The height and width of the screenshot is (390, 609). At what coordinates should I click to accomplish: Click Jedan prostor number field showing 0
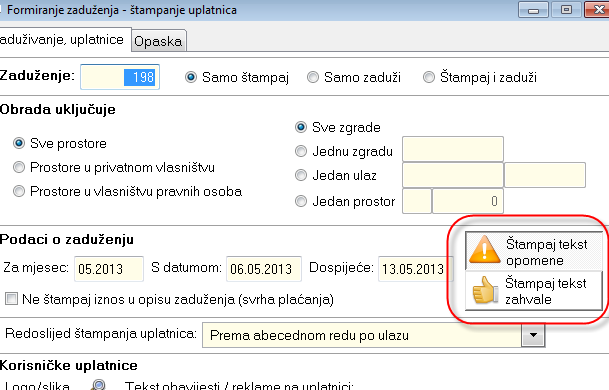coord(468,201)
